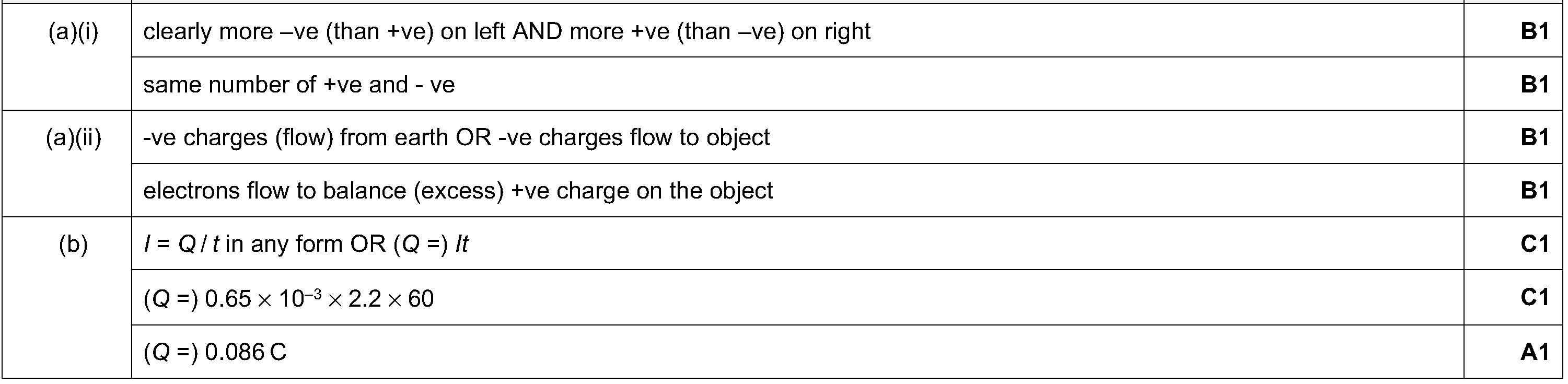Click the A1 mark beside the 0.086 C row

1534,352
